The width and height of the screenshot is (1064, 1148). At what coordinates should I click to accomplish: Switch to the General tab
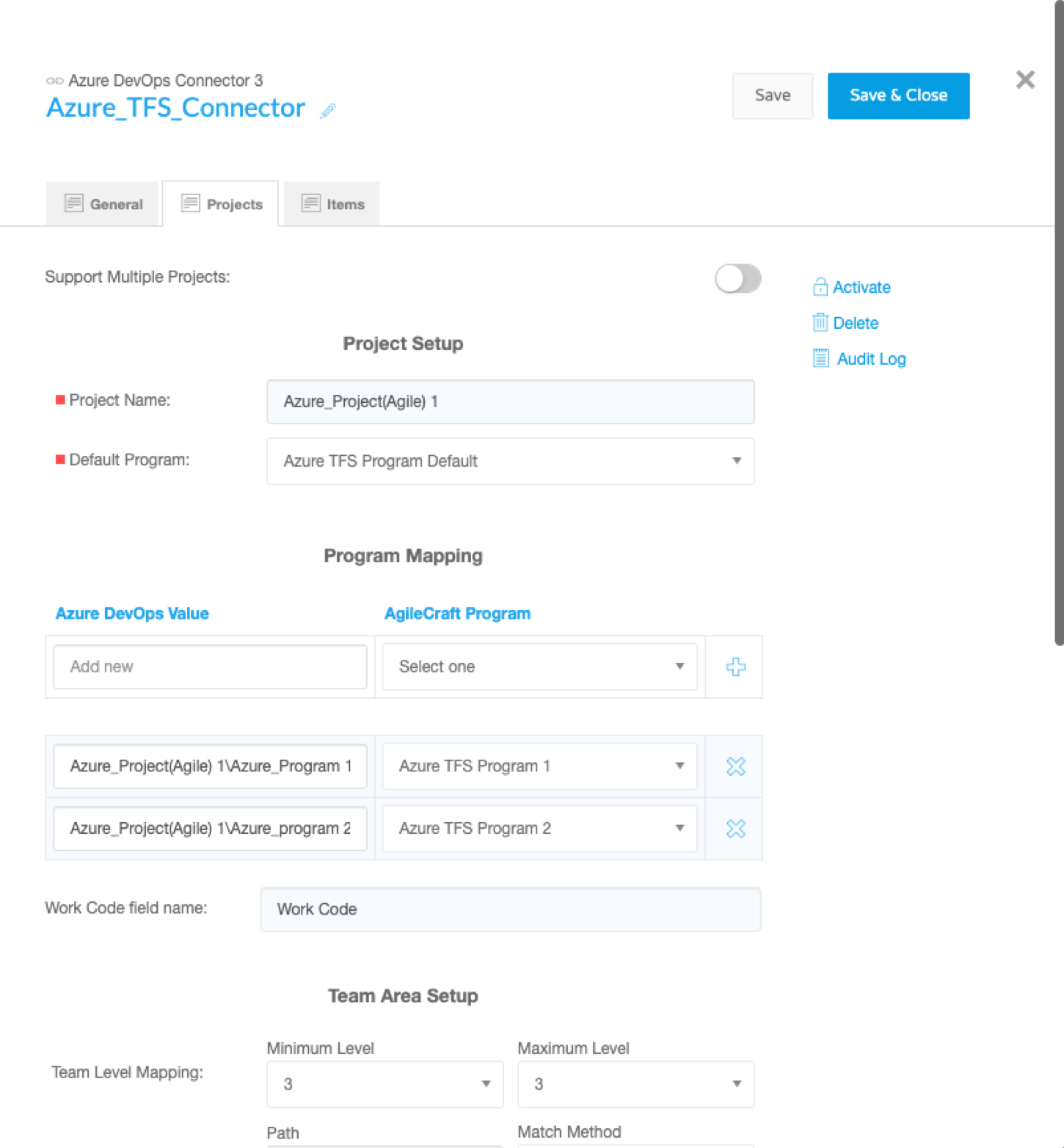click(x=103, y=204)
